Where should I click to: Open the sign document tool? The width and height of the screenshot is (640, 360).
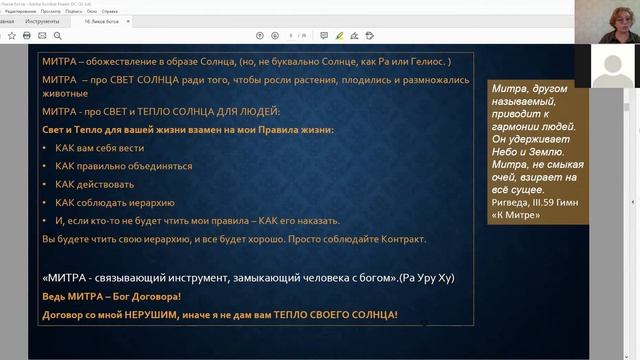(354, 36)
